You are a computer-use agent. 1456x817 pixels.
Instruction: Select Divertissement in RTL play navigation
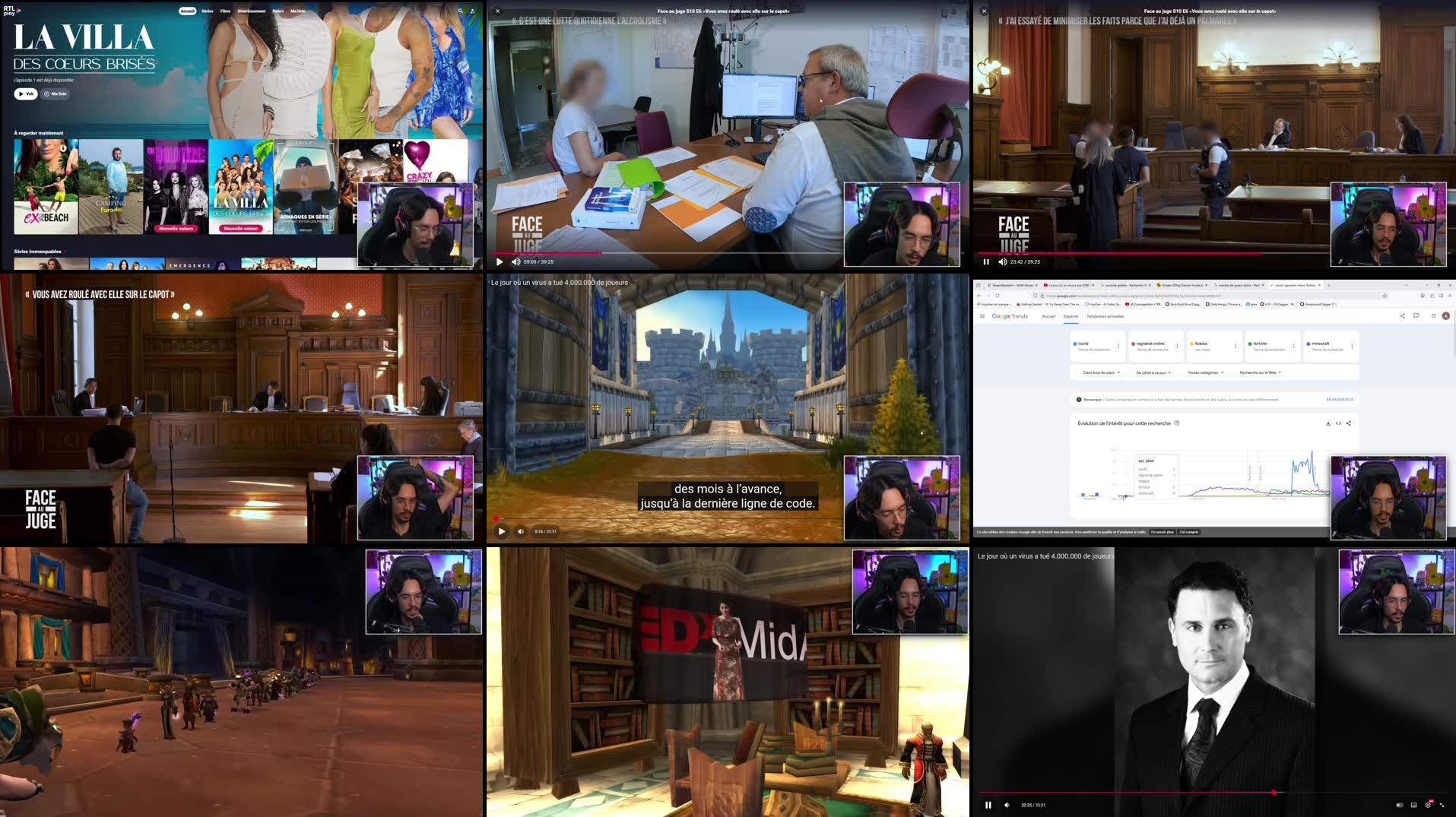click(251, 11)
